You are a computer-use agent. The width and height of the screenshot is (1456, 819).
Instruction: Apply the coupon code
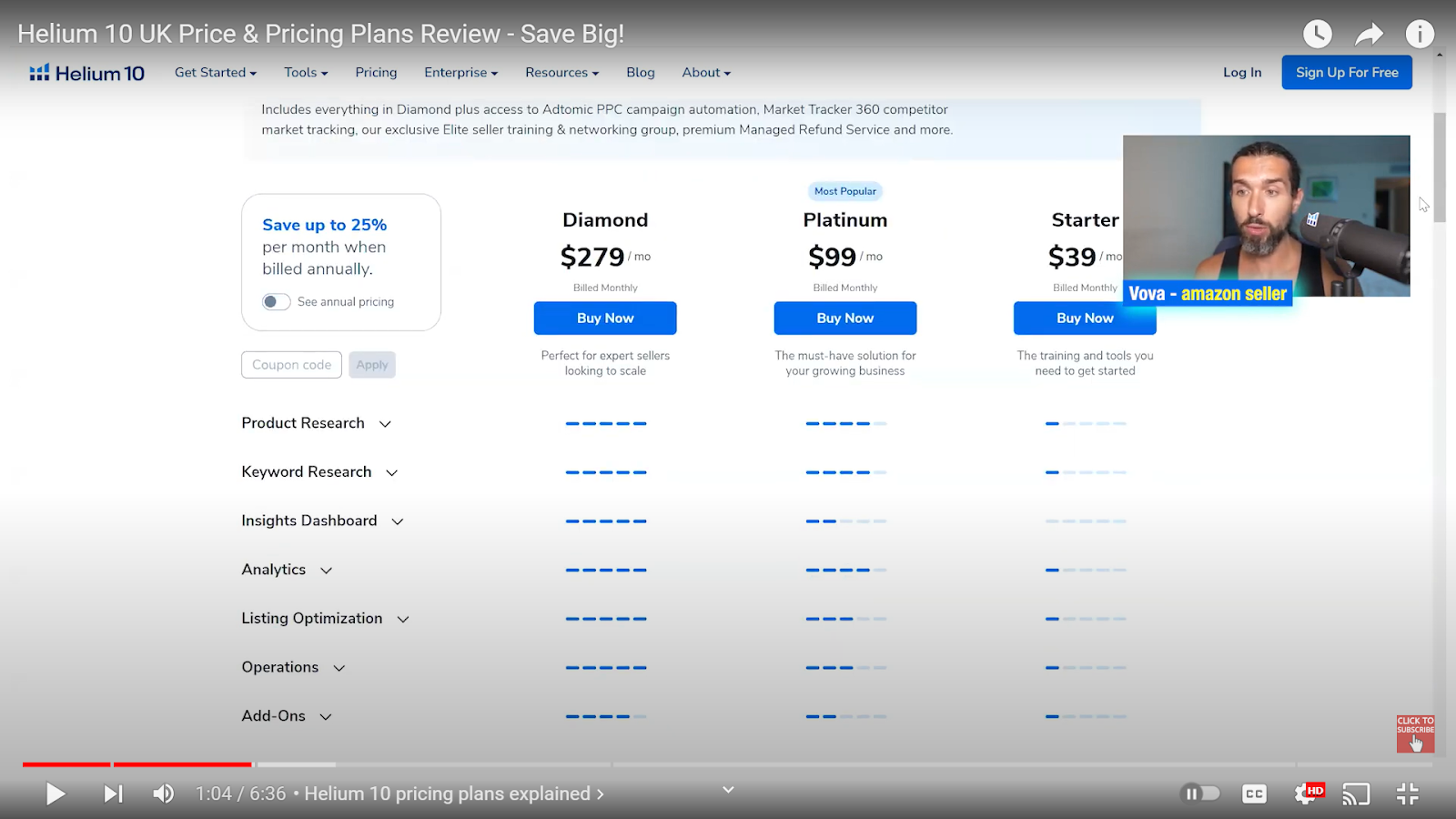372,365
